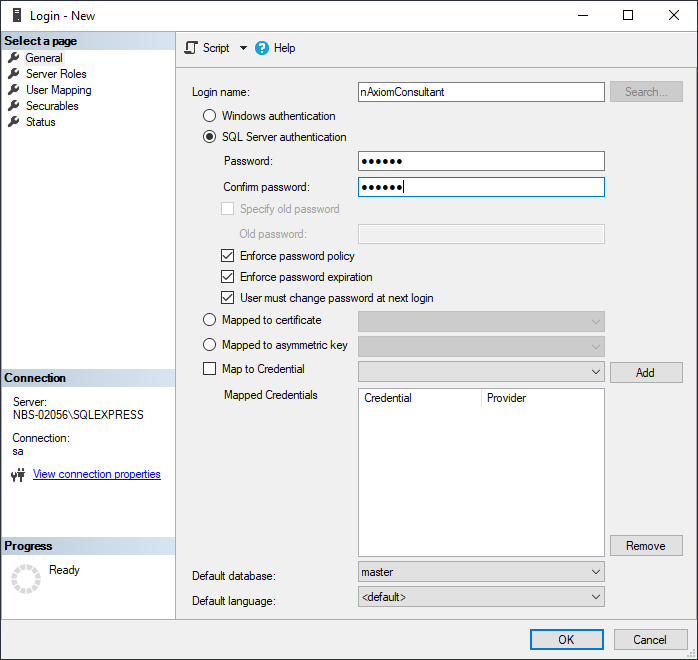Screen dimensions: 698x660
Task: Click the wrench icon beside General
Action: 14,58
